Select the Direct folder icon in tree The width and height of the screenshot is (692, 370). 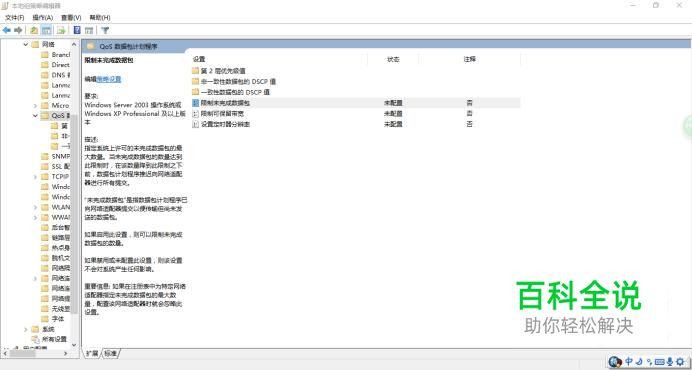(x=45, y=64)
